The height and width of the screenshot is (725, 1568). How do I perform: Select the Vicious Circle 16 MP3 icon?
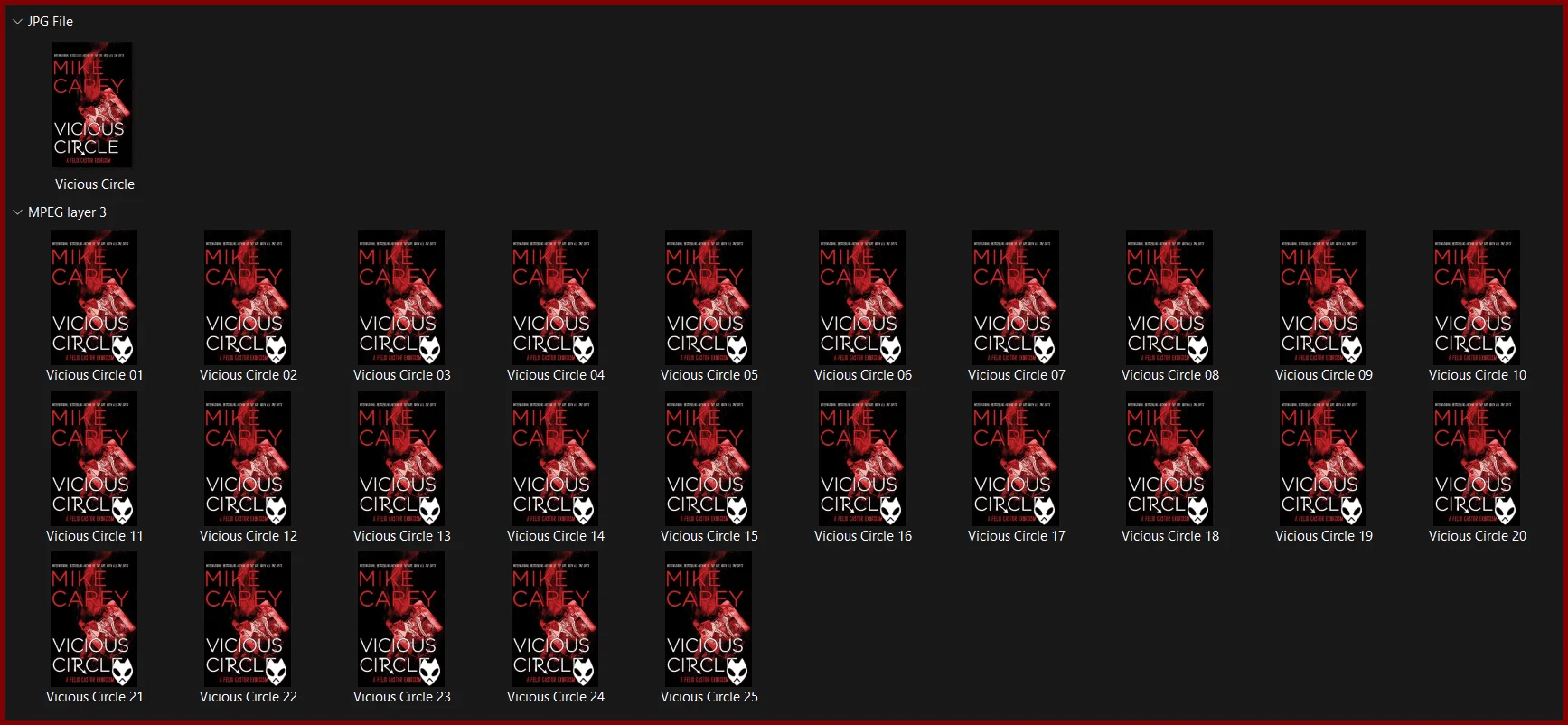click(x=862, y=458)
